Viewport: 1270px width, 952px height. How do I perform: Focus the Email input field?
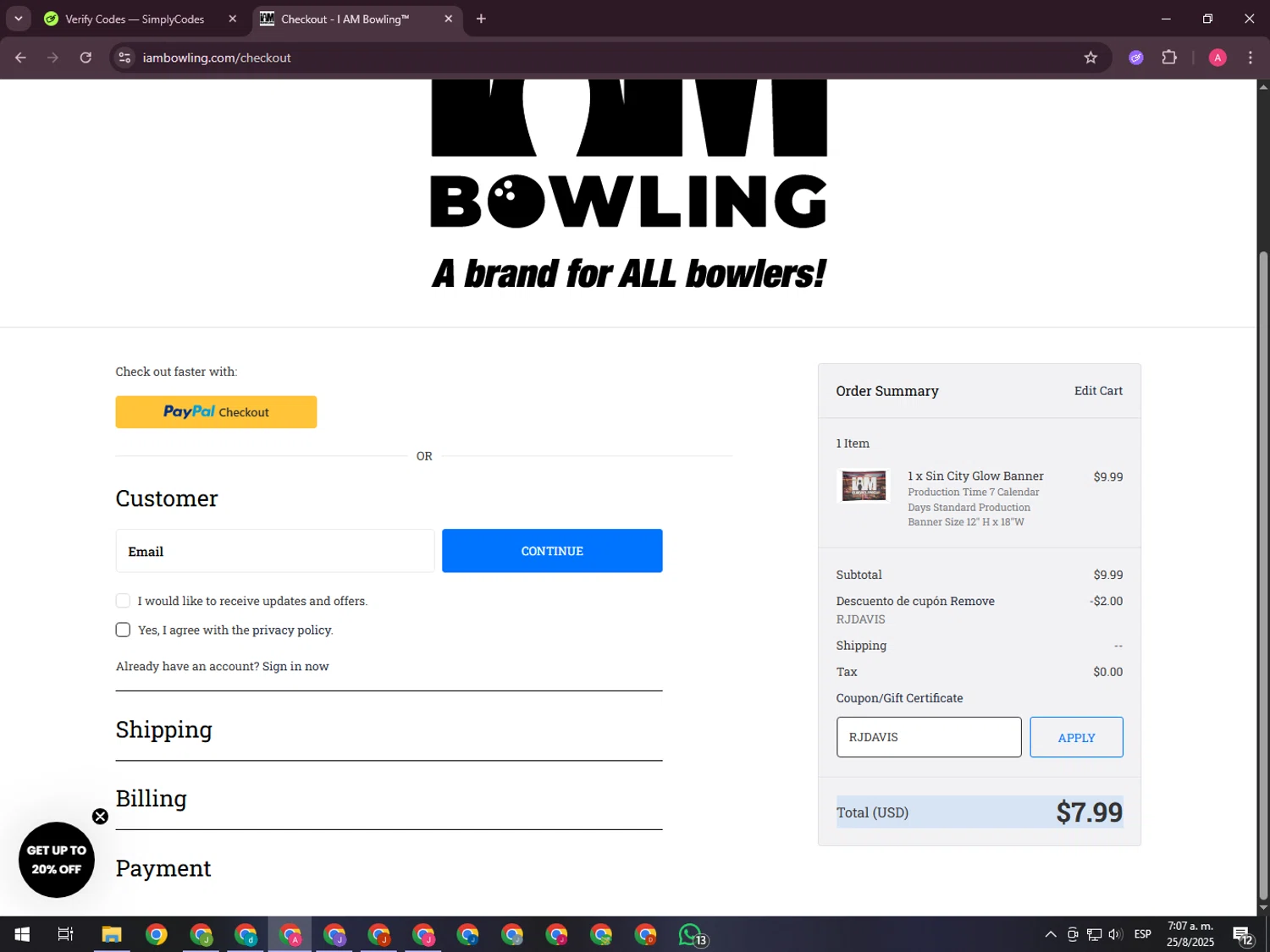point(275,551)
